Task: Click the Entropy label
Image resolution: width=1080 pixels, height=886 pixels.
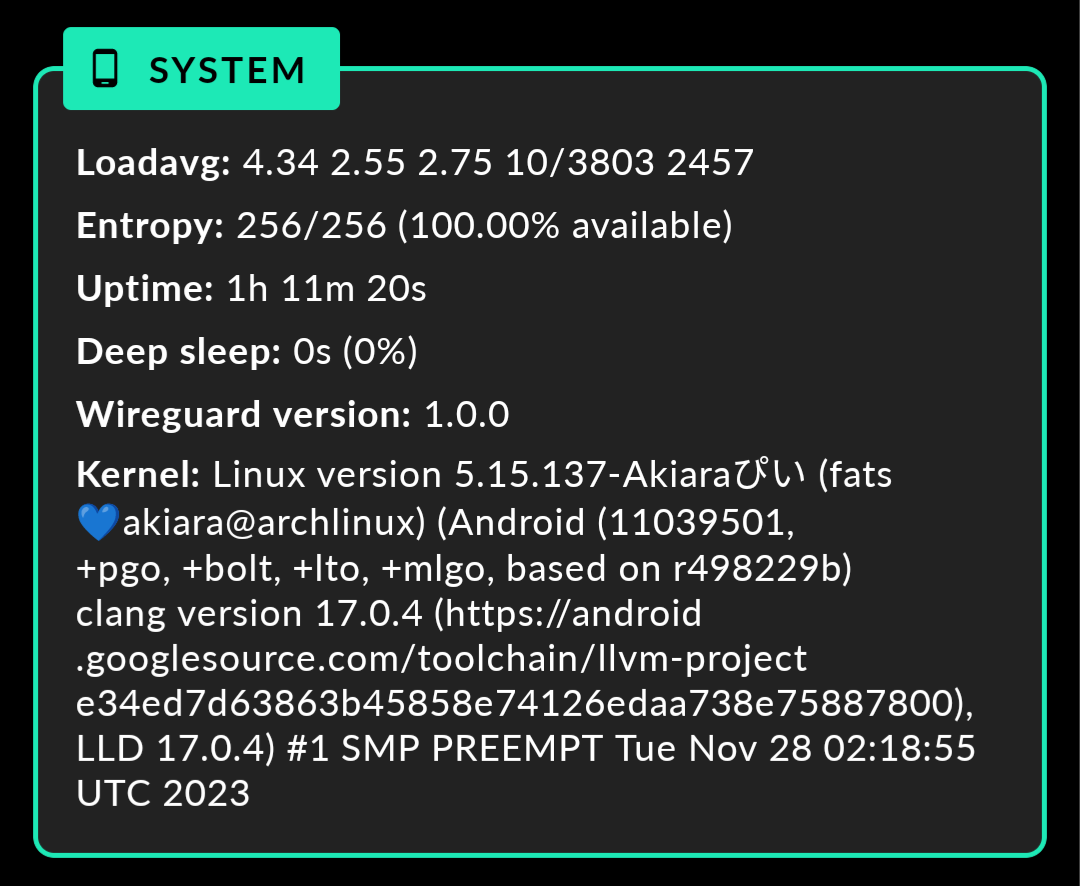Action: click(x=150, y=227)
